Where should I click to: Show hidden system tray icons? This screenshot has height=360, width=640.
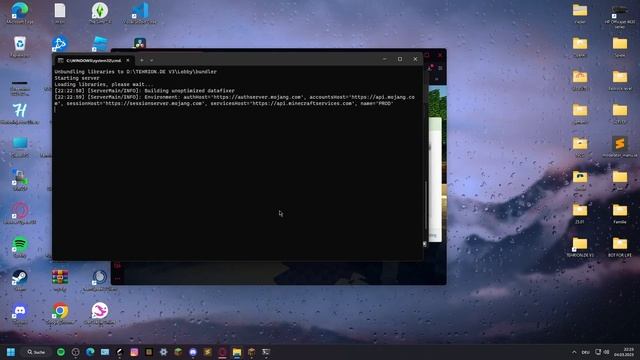click(x=574, y=352)
